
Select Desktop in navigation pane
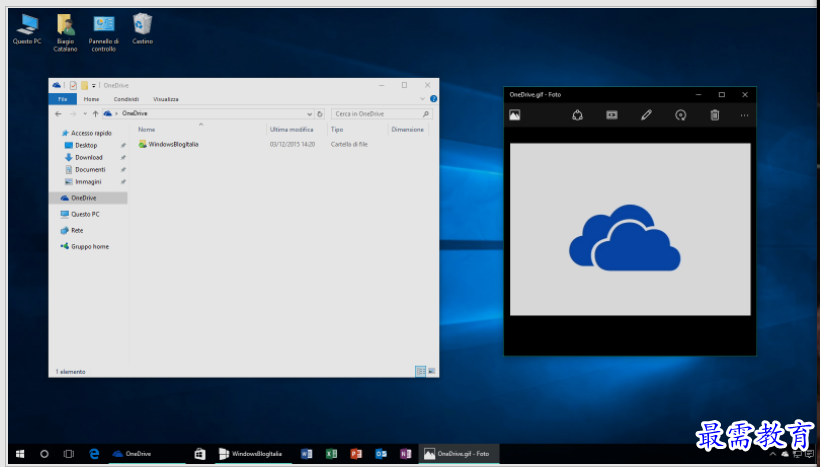pyautogui.click(x=81, y=145)
